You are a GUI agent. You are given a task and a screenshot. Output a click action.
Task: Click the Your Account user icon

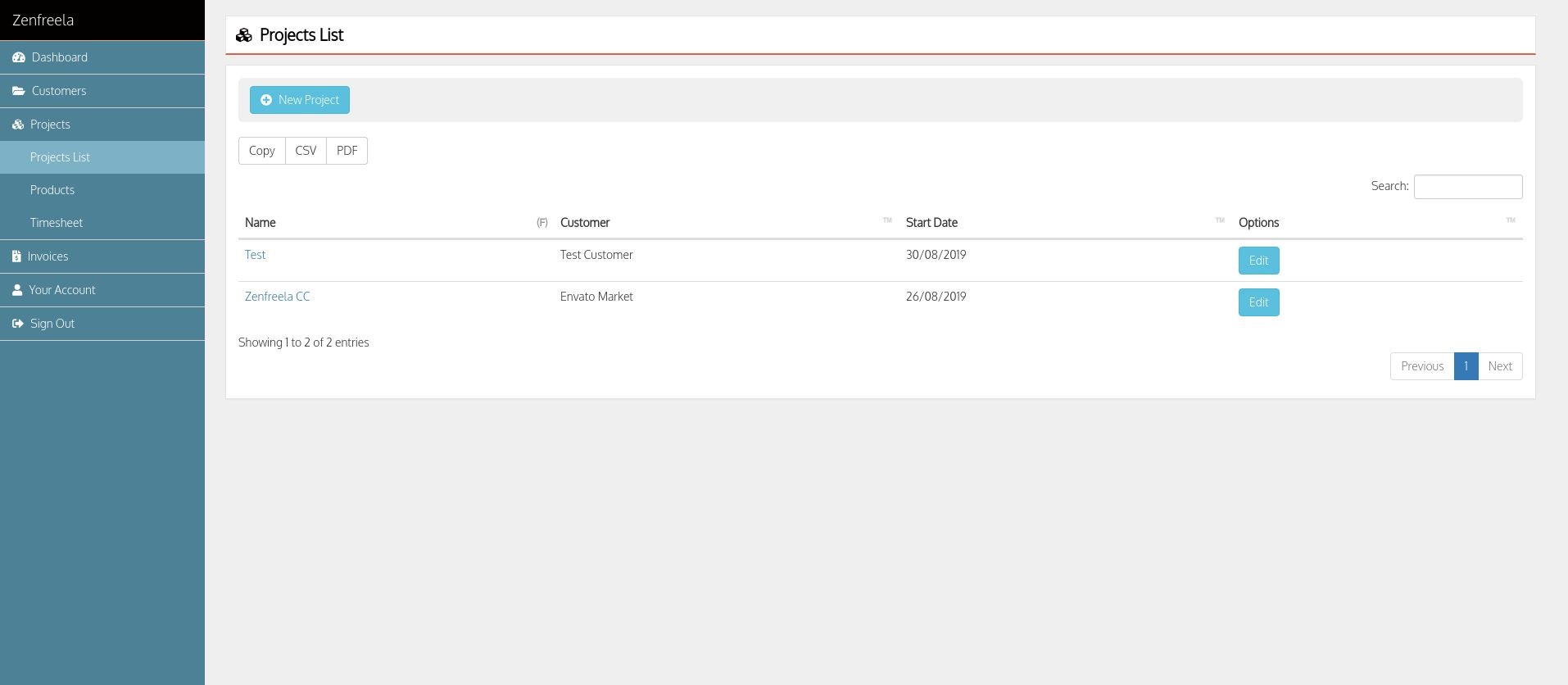17,290
